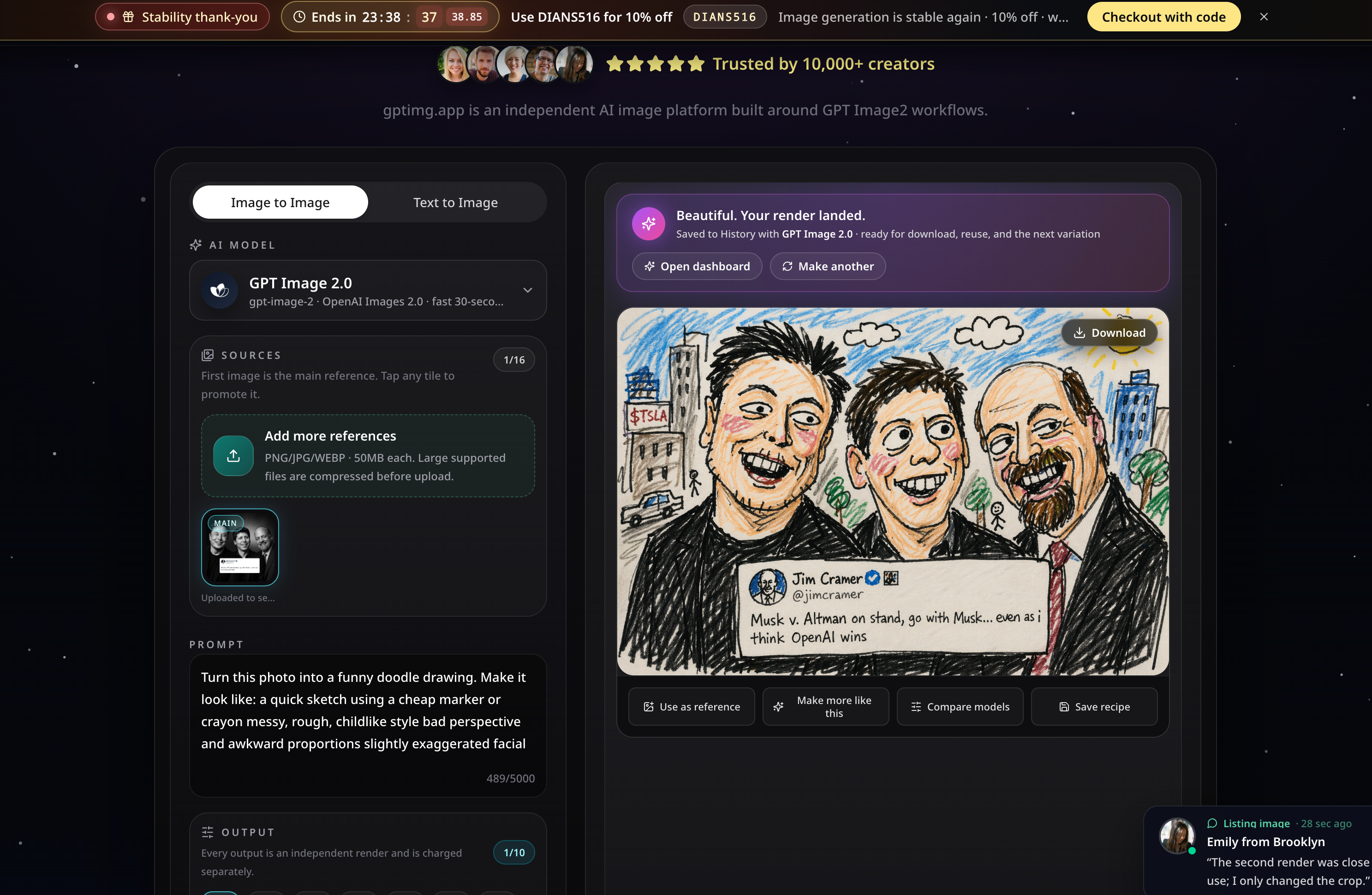Click the gift icon in Stability thank-you badge

point(128,17)
